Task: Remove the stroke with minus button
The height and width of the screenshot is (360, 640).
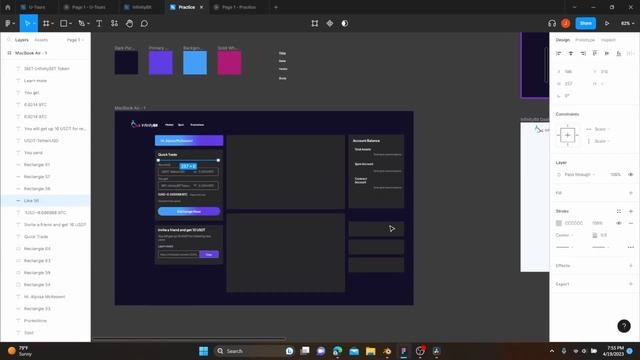Action: point(631,223)
